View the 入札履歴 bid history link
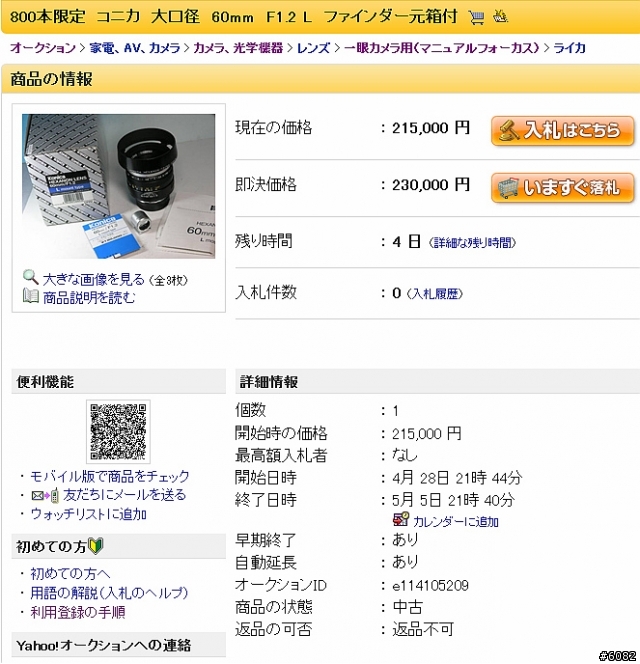Viewport: 640px width, 664px height. (435, 294)
